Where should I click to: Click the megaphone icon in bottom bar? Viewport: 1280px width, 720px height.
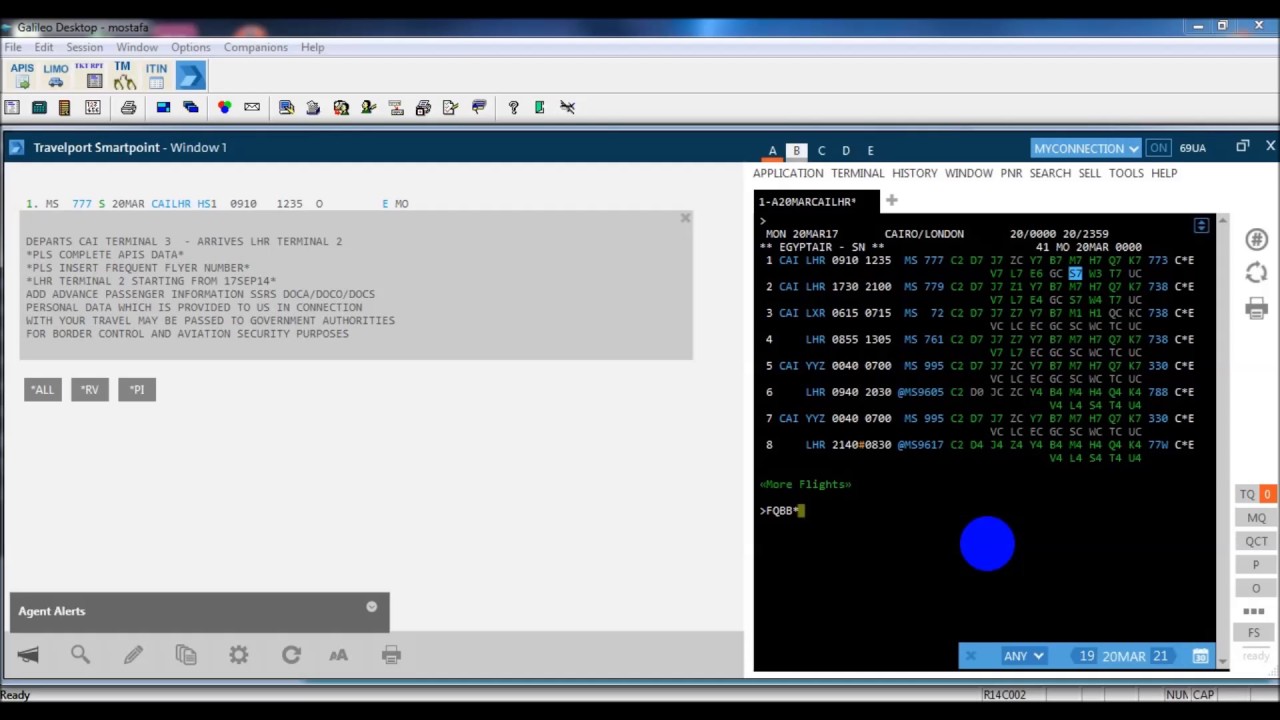28,655
